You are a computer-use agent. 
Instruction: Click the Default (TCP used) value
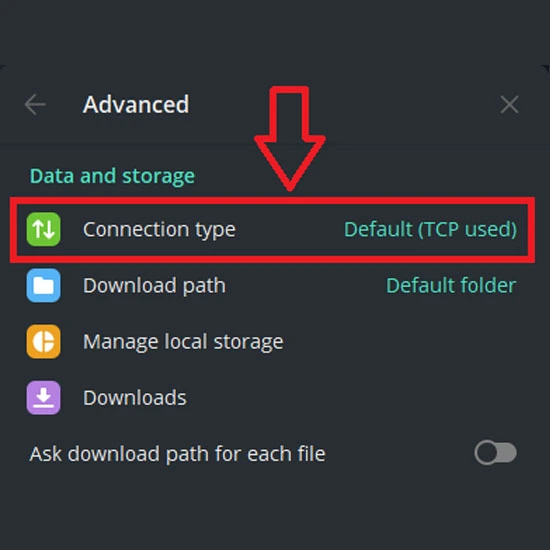point(430,229)
